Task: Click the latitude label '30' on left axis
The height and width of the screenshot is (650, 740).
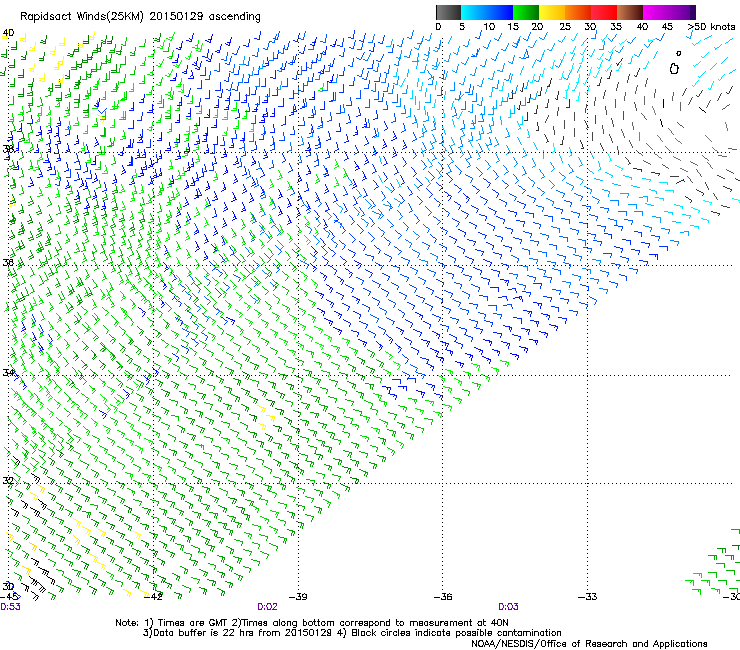Action: (x=8, y=586)
